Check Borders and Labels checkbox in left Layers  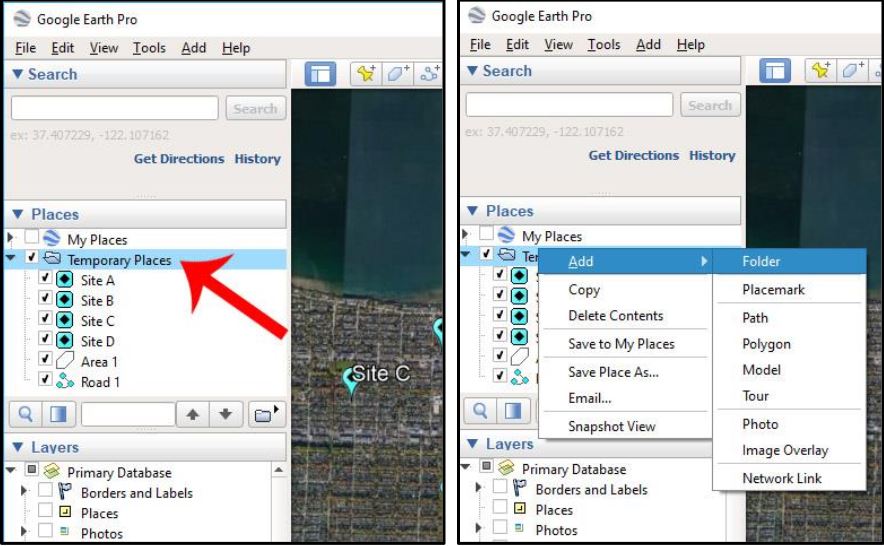[45, 491]
